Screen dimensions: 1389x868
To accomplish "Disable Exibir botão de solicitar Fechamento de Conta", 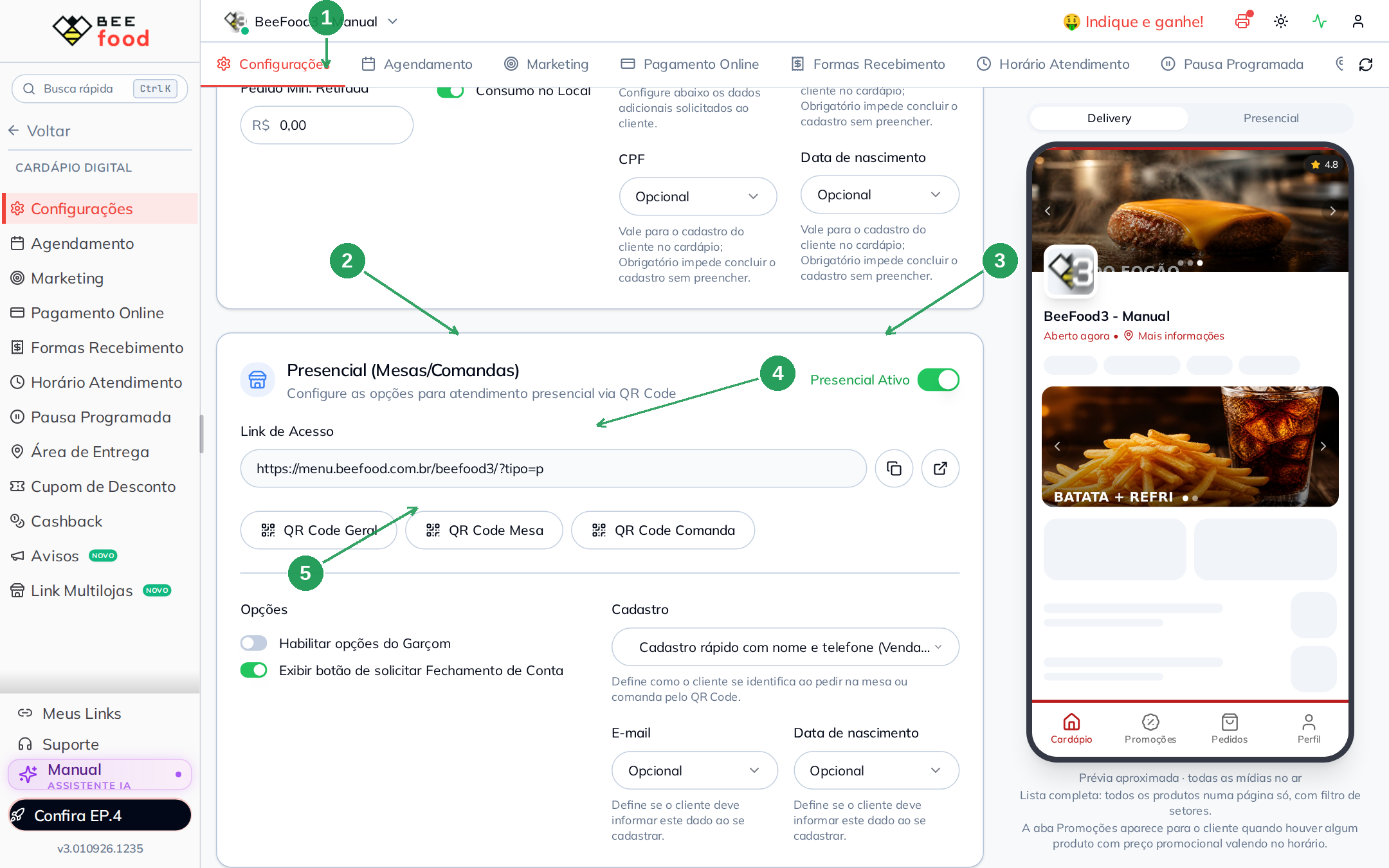I will tap(253, 671).
